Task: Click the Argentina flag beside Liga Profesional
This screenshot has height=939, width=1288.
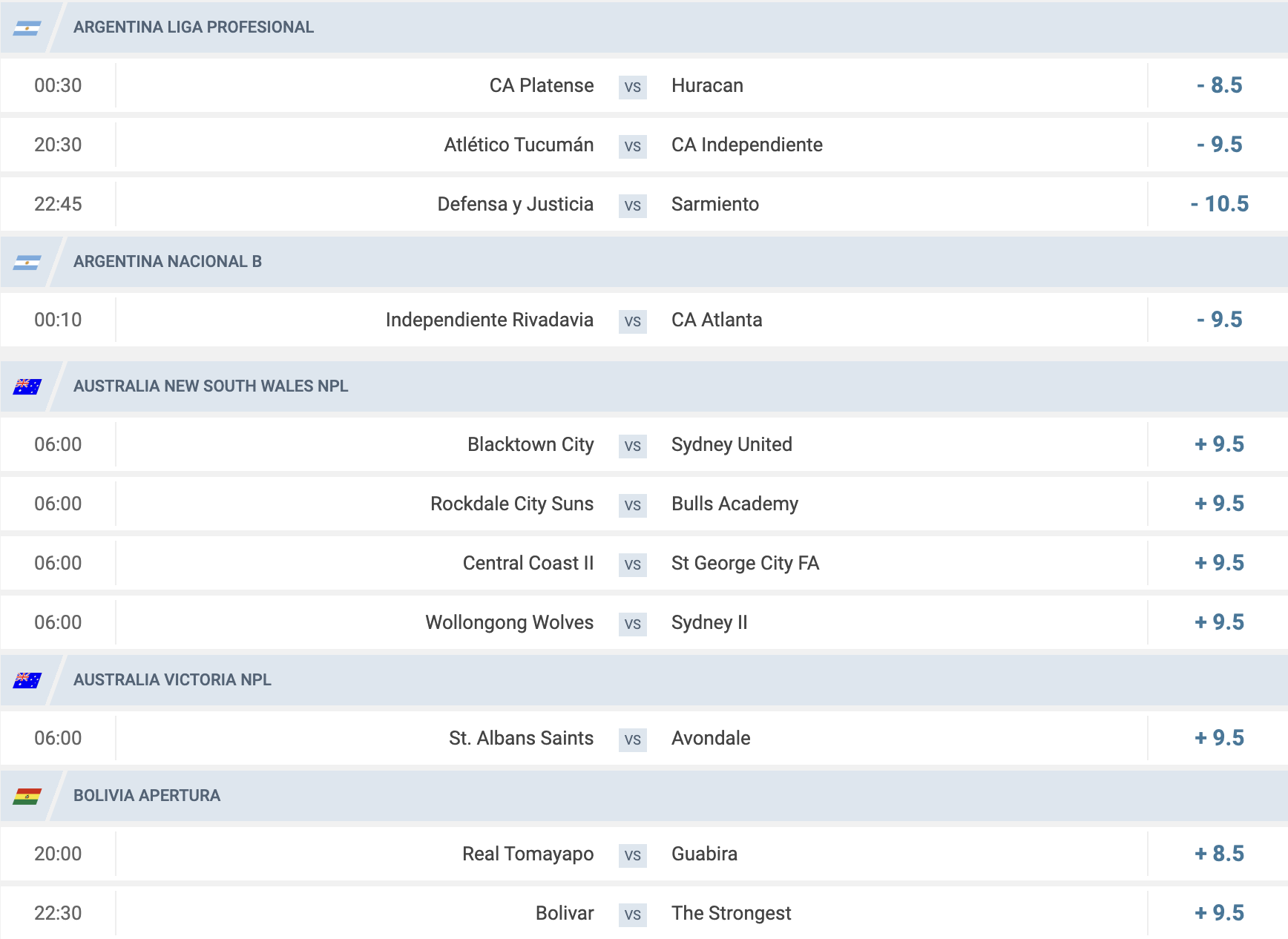Action: pos(27,28)
